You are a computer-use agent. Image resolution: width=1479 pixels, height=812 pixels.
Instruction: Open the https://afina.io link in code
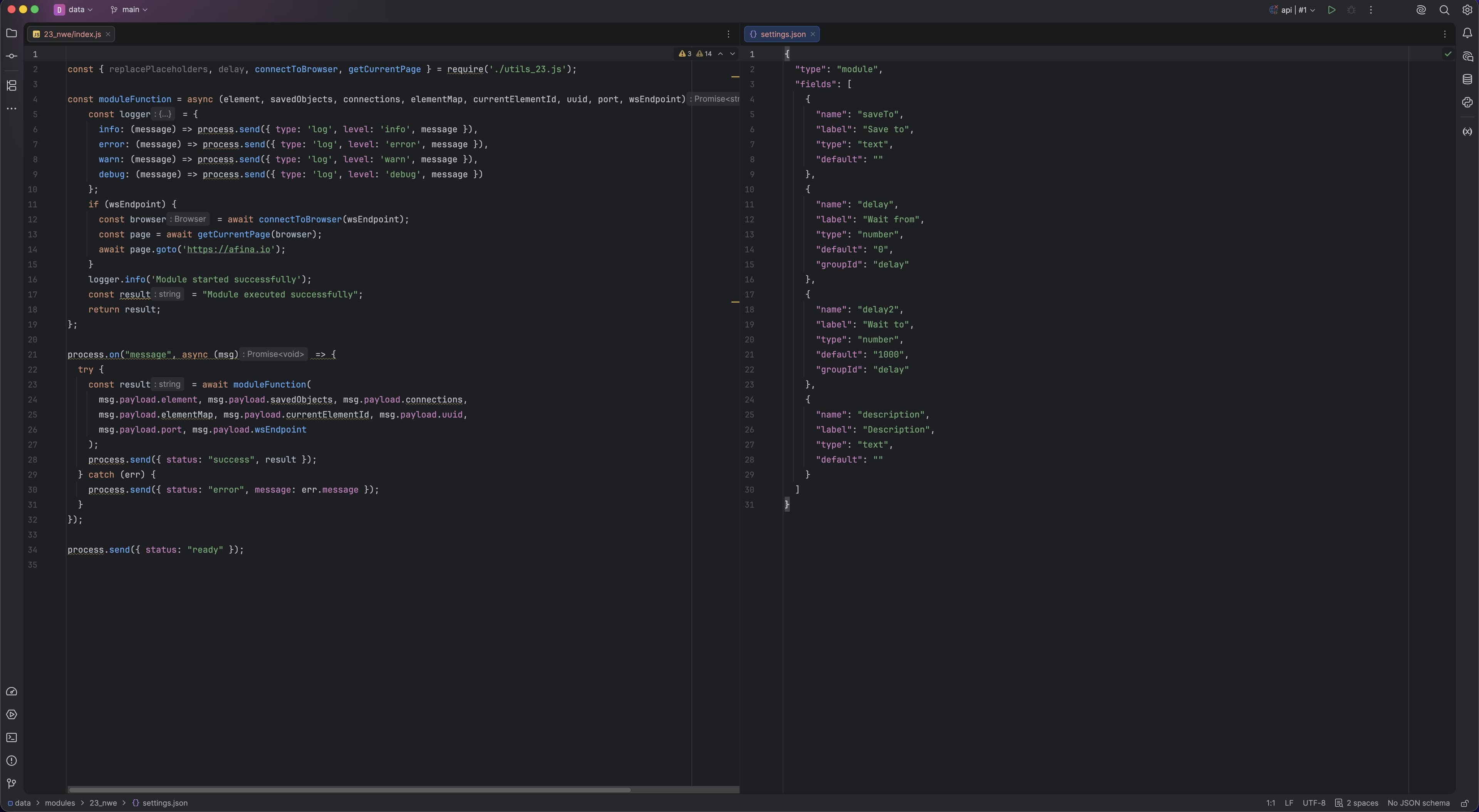click(x=228, y=249)
